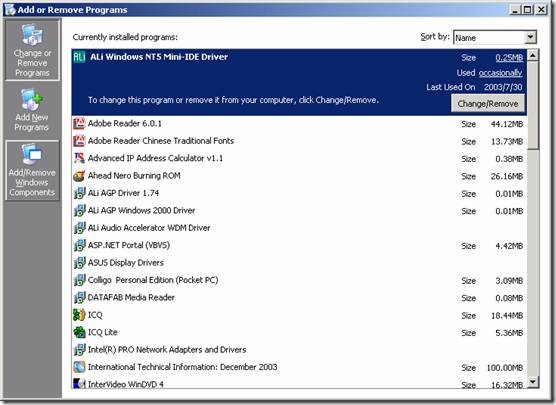556x405 pixels.
Task: Select the ICQ Lite entry name
Action: pyautogui.click(x=102, y=332)
